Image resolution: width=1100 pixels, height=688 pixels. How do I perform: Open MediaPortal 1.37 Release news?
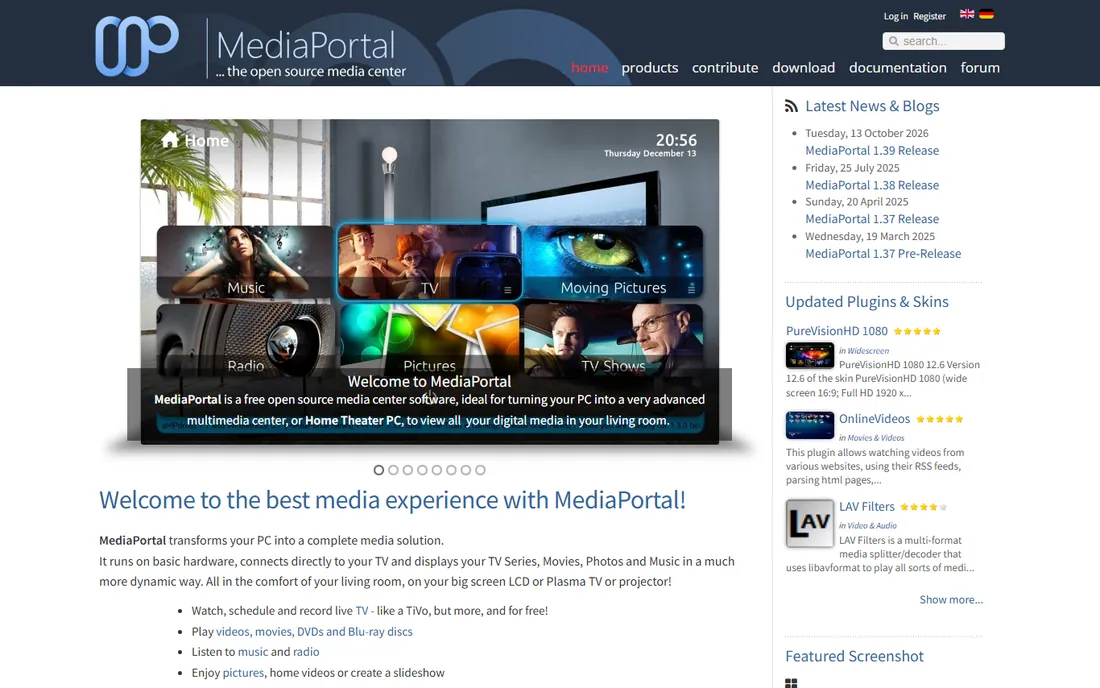click(872, 219)
